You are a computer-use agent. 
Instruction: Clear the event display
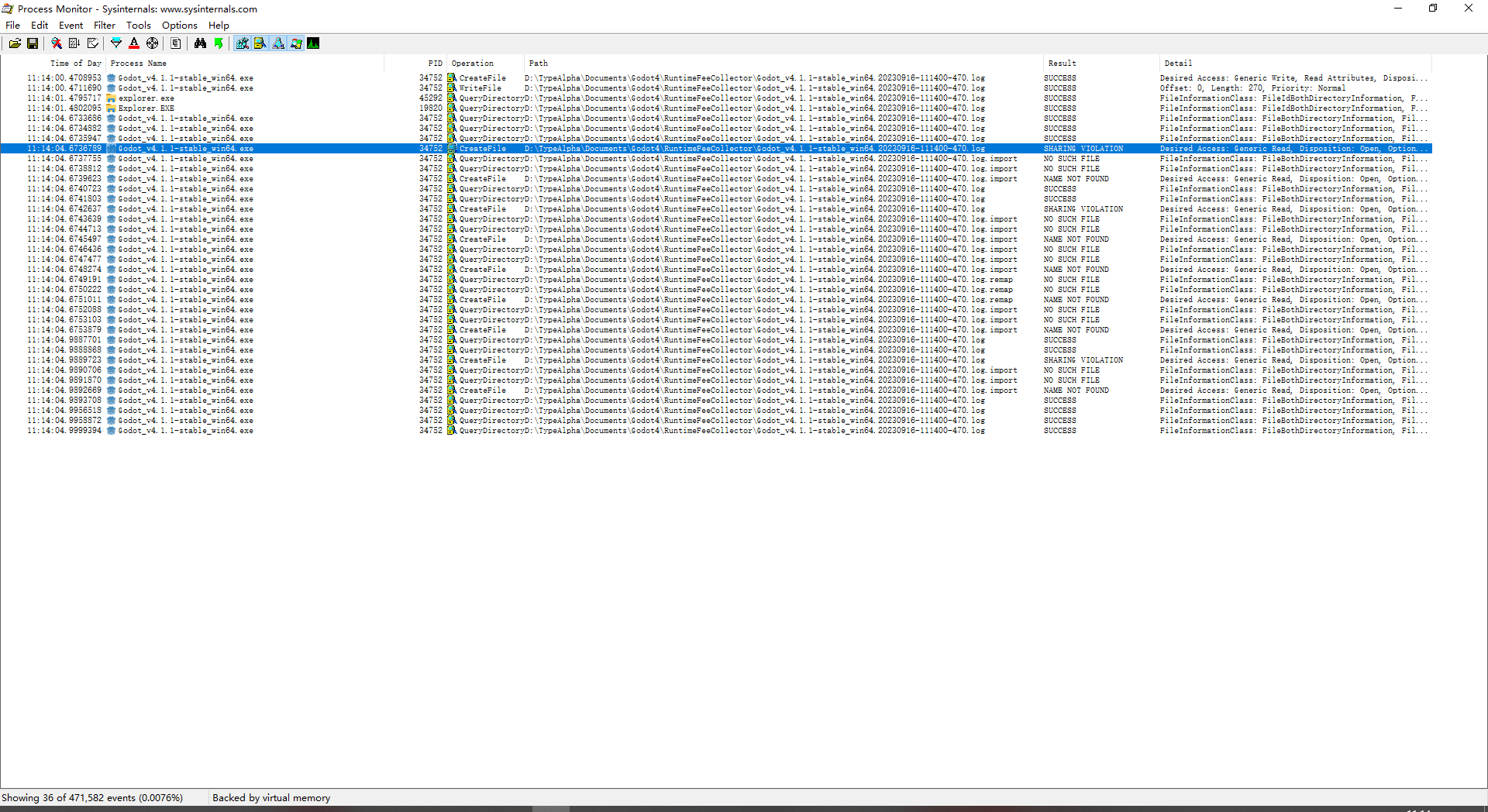click(x=92, y=43)
